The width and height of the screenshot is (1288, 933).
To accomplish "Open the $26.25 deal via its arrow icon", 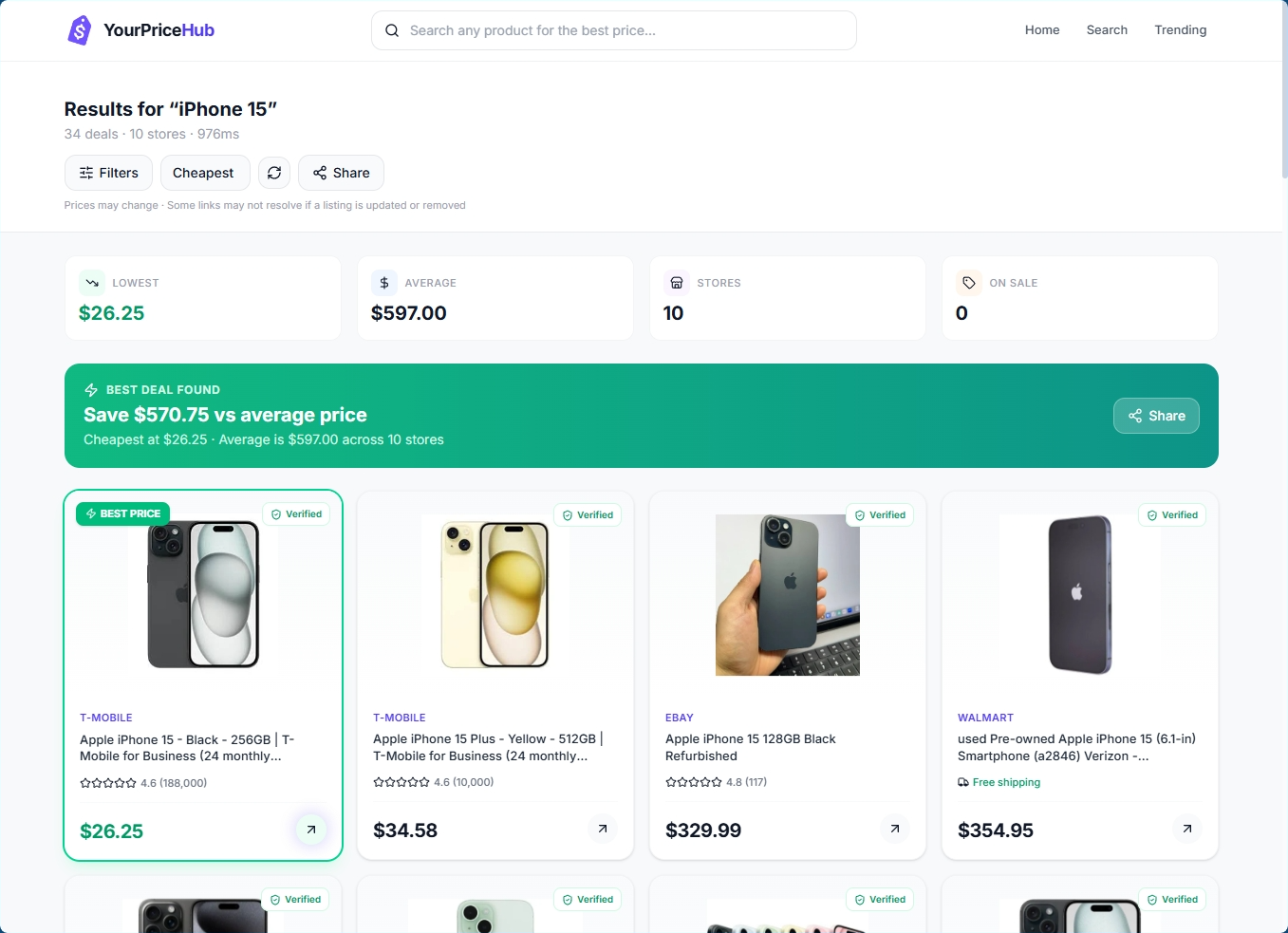I will tap(311, 829).
